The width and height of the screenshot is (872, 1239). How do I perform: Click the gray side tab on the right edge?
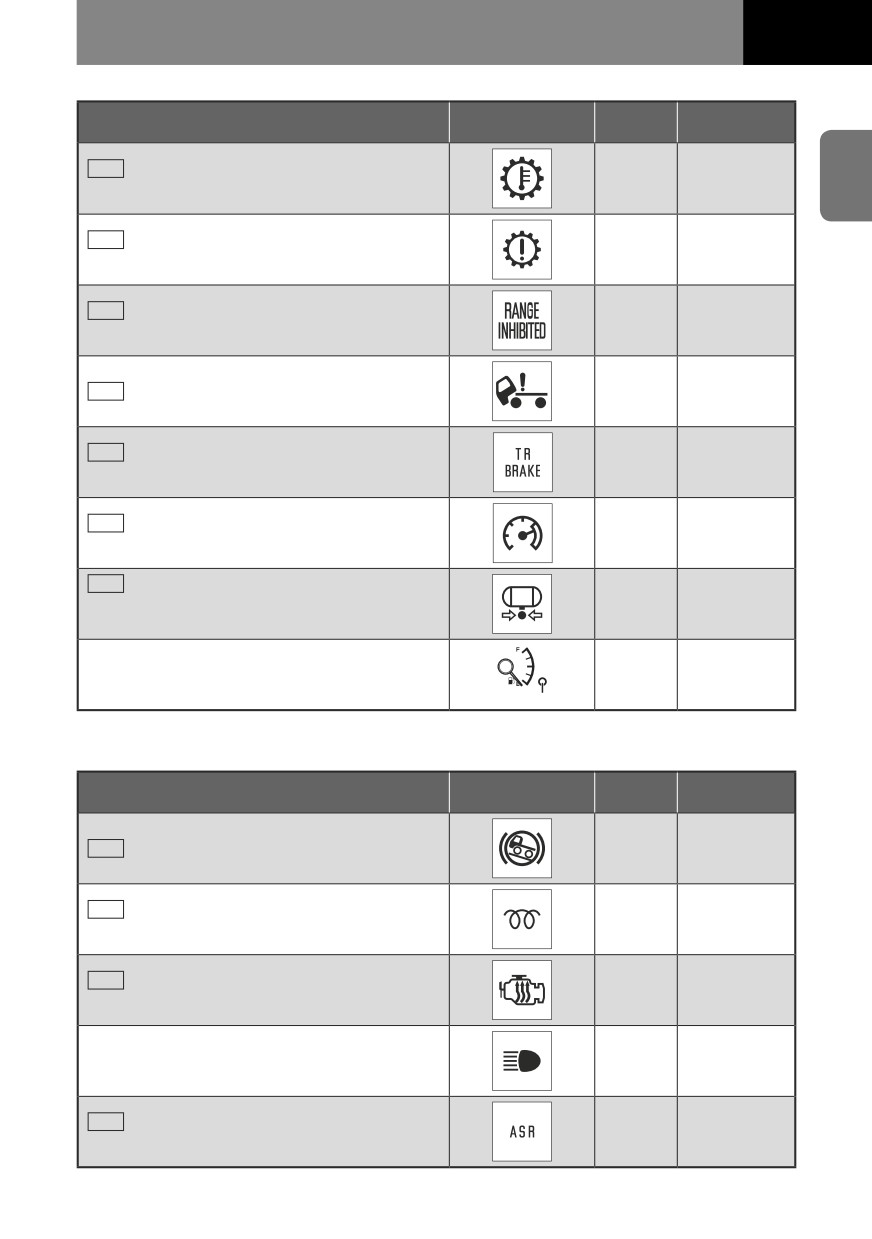pyautogui.click(x=846, y=174)
